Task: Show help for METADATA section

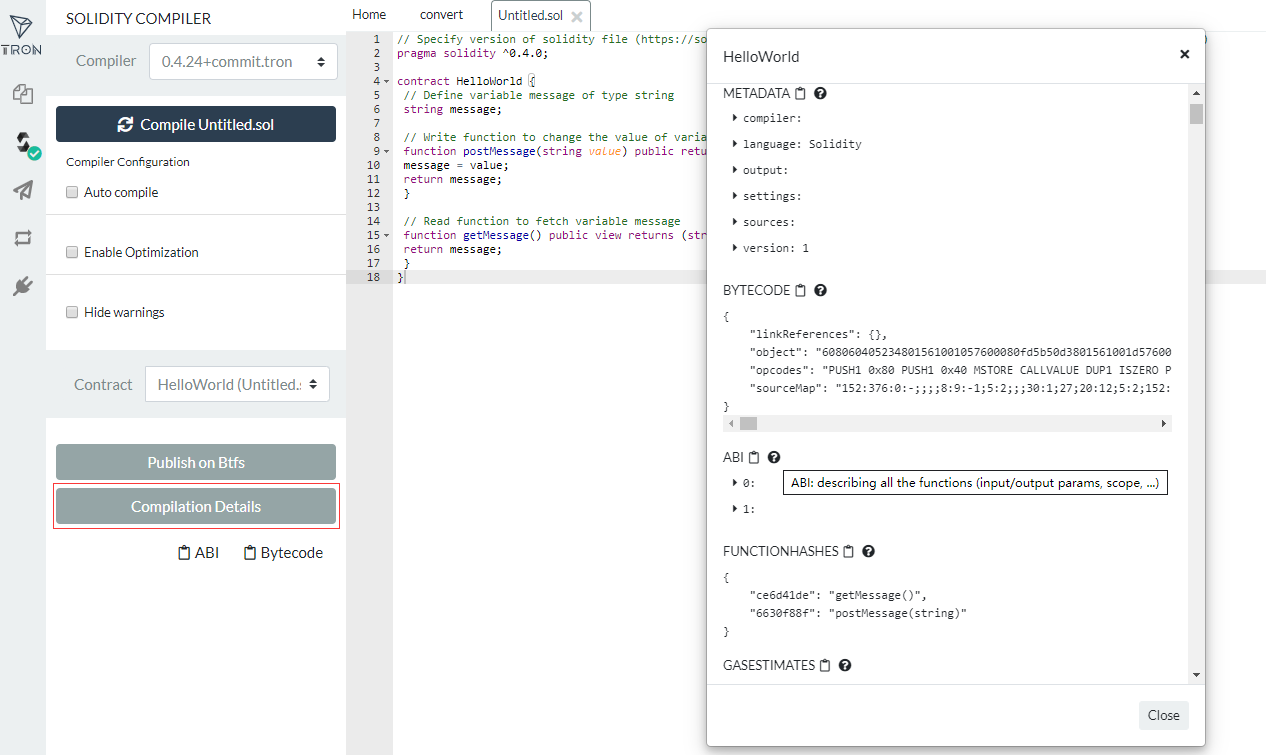Action: point(821,94)
